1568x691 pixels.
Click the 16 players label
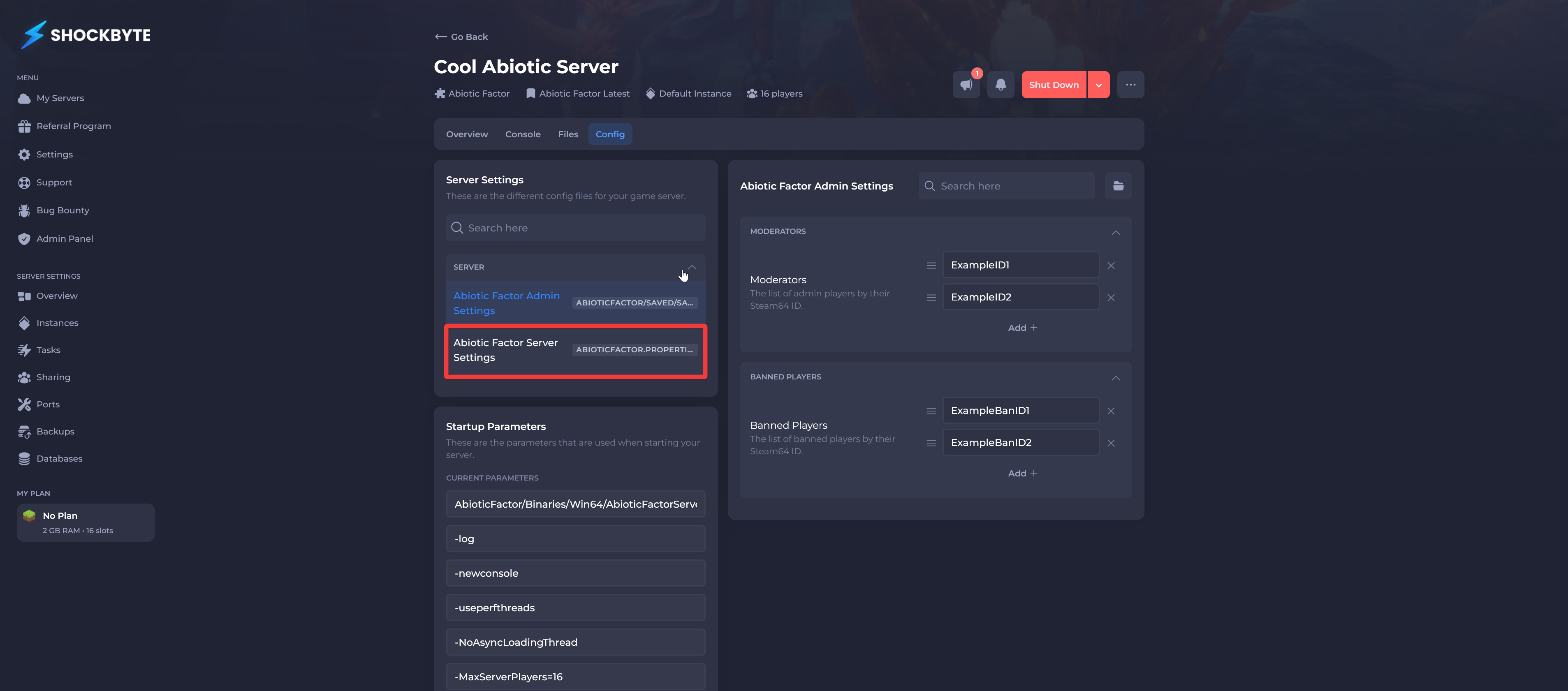click(774, 93)
